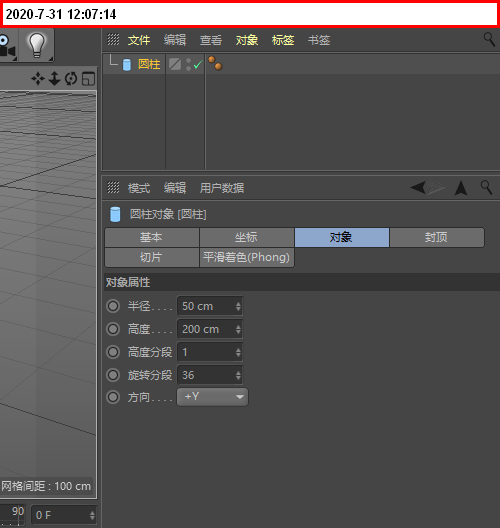Open the attribute manager 编辑 menu
The height and width of the screenshot is (528, 500).
point(175,188)
